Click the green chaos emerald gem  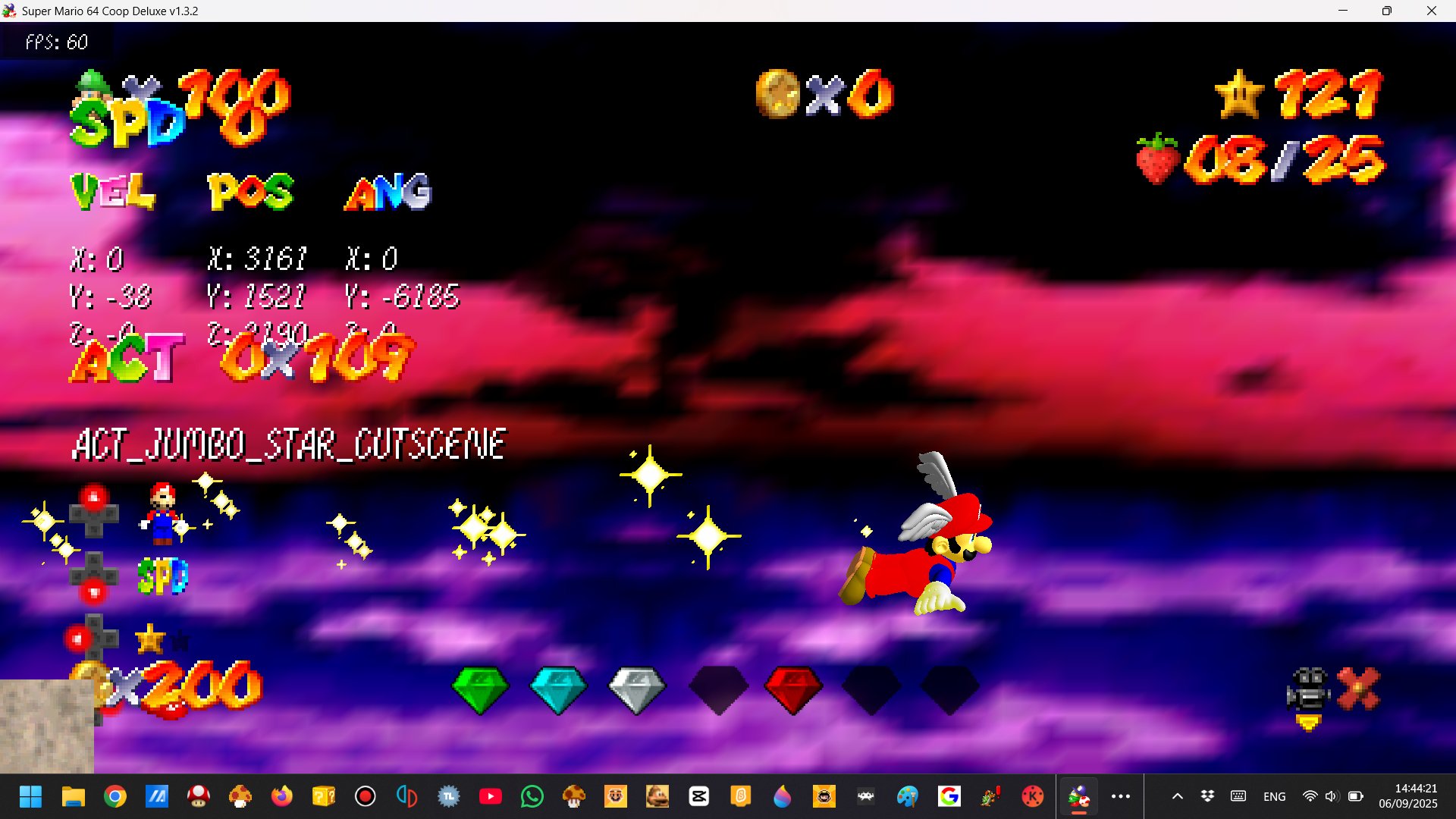point(480,689)
